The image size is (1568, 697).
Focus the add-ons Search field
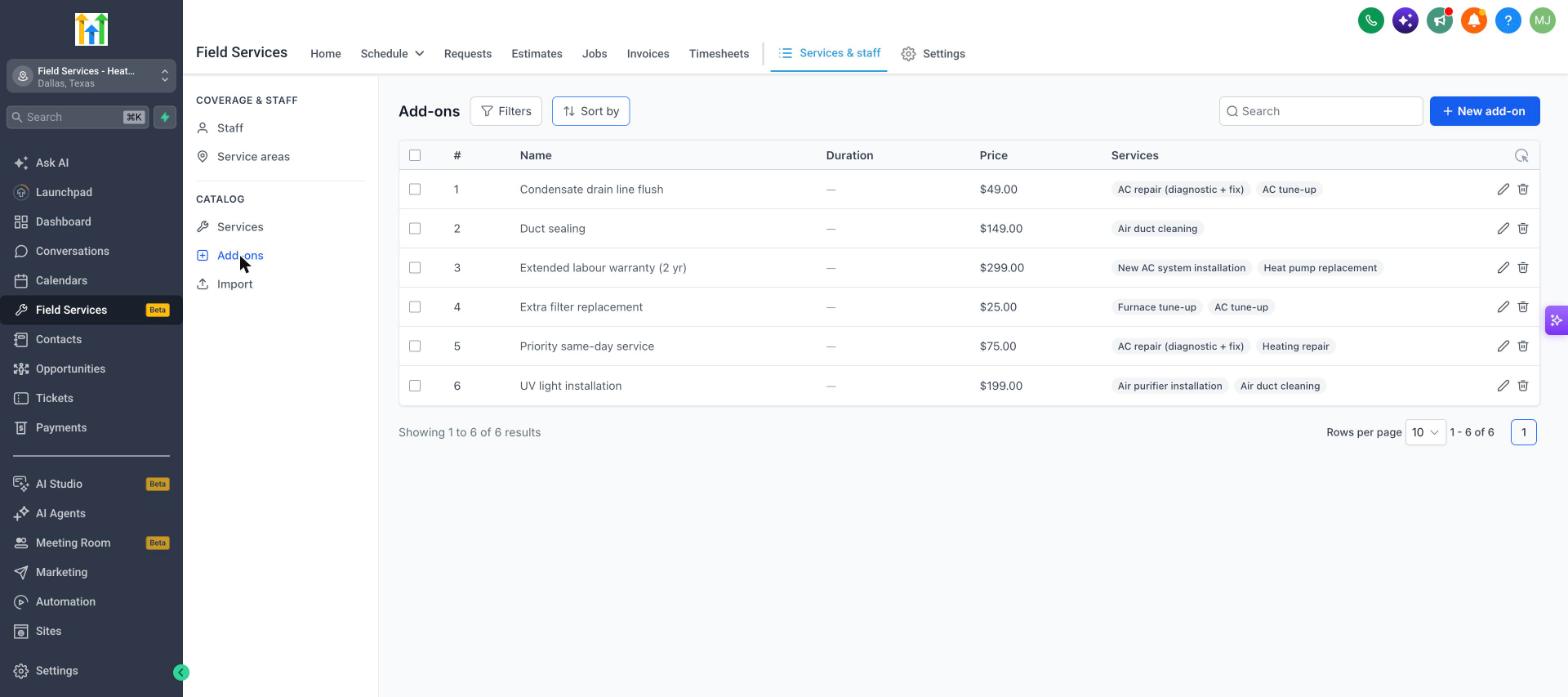[1320, 111]
